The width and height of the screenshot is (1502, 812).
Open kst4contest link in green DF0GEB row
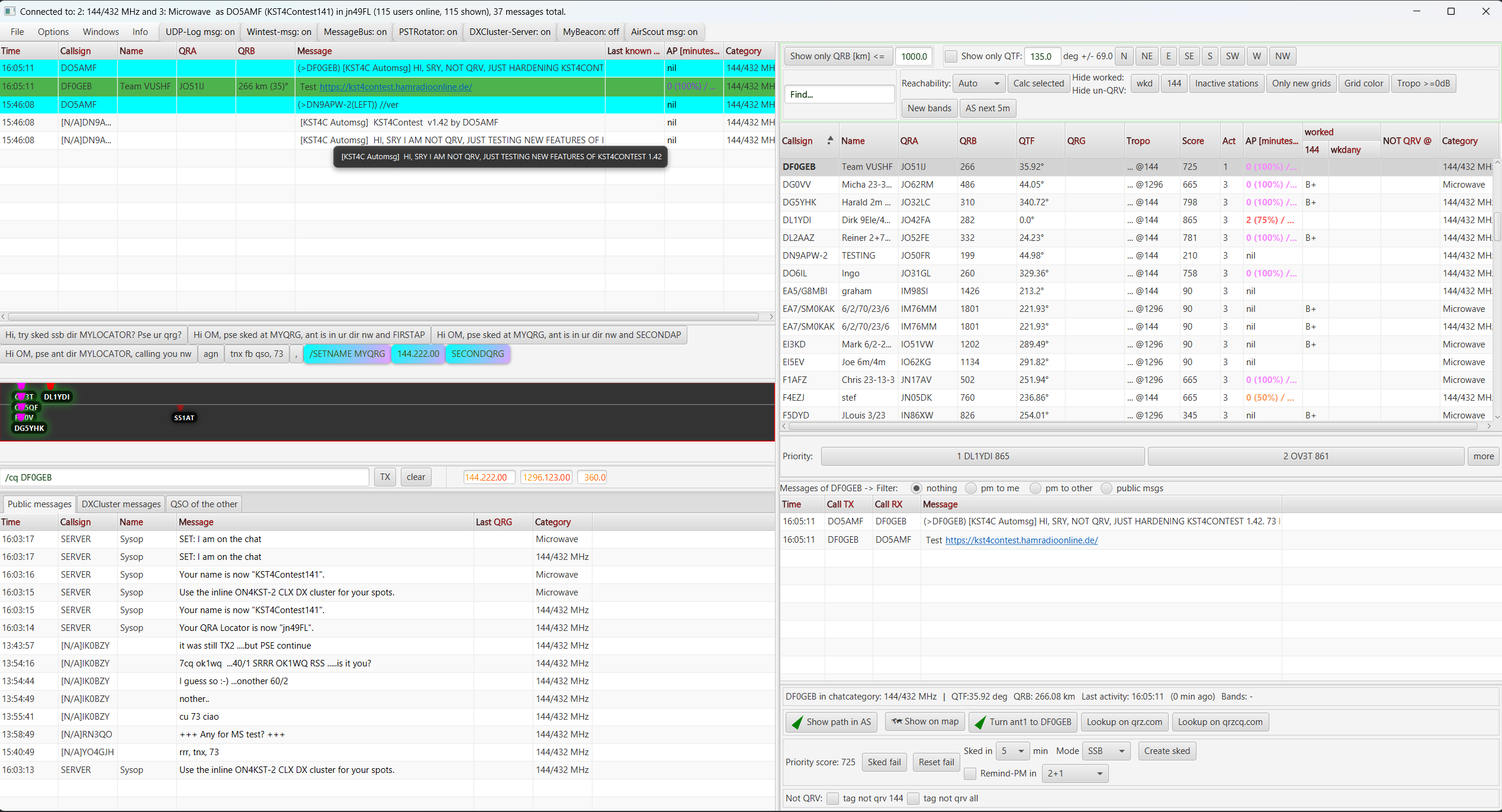coord(396,86)
